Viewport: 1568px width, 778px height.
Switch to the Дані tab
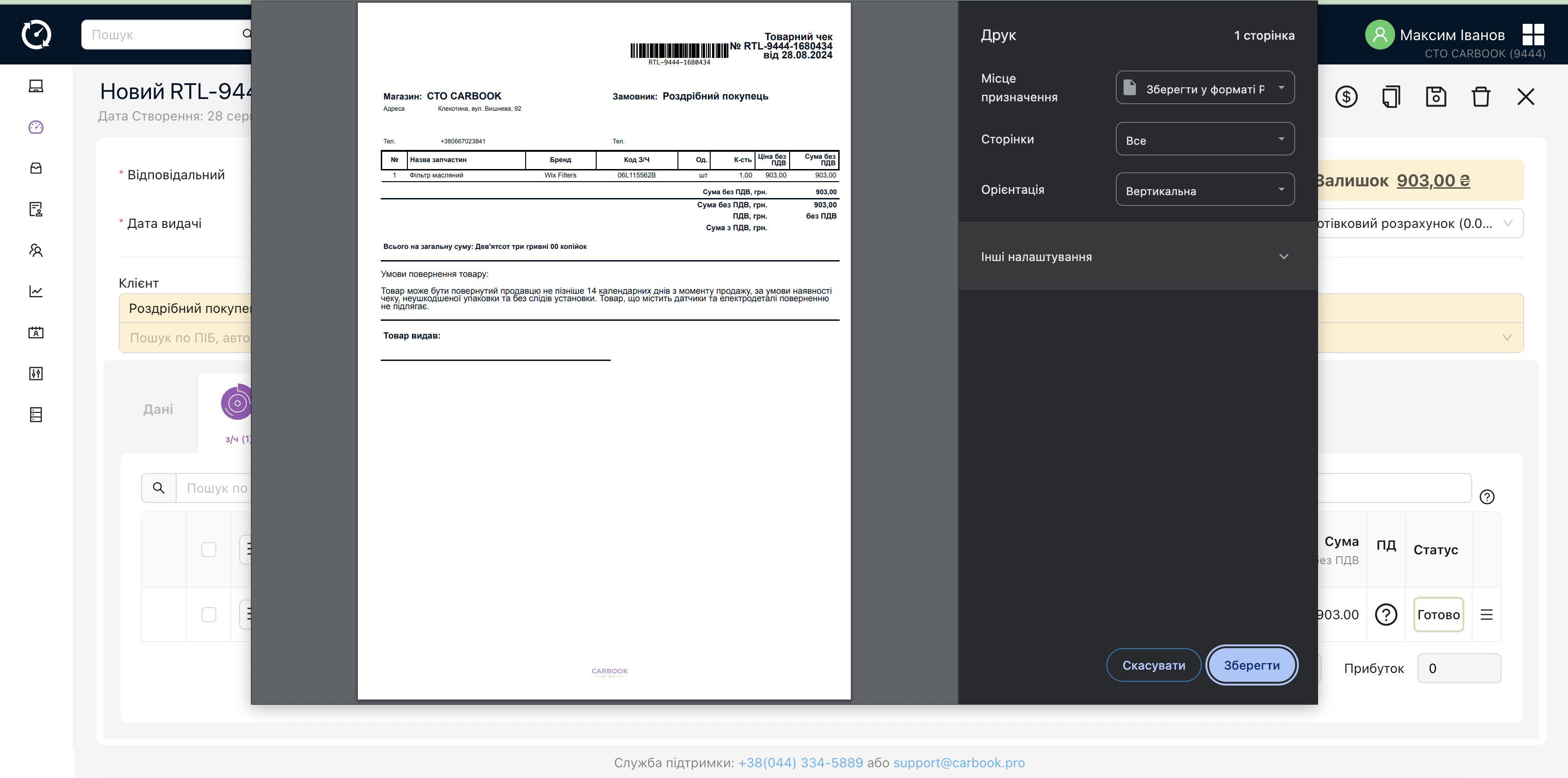pyautogui.click(x=158, y=410)
